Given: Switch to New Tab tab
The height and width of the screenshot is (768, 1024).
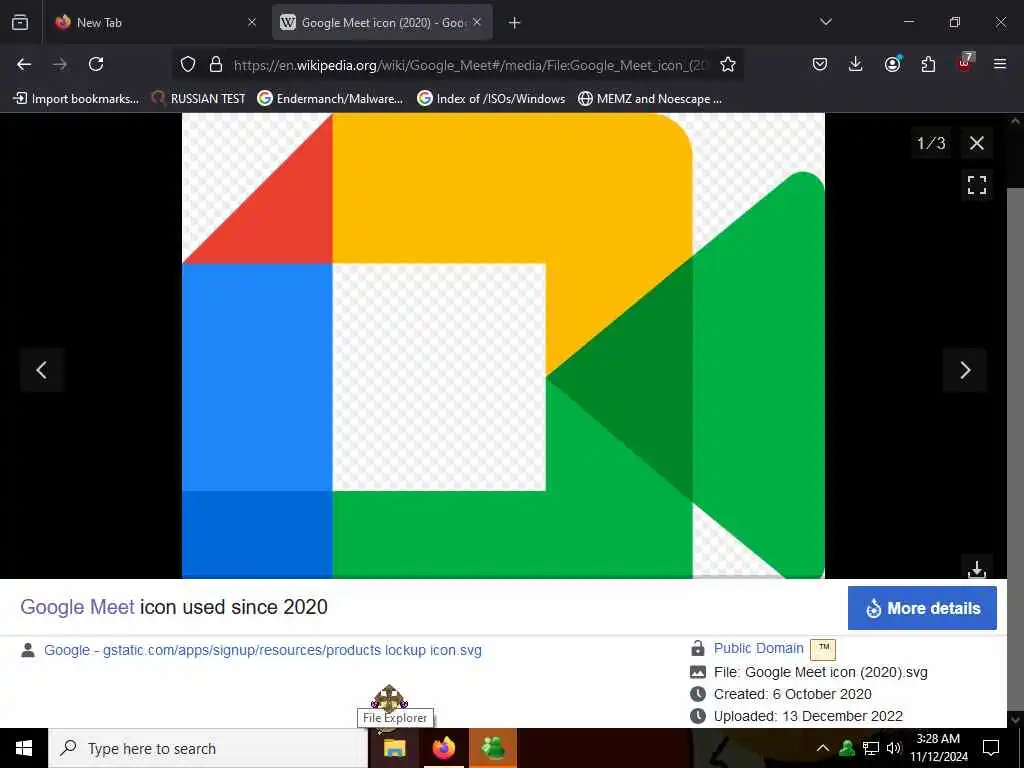Looking at the screenshot, I should [x=153, y=22].
